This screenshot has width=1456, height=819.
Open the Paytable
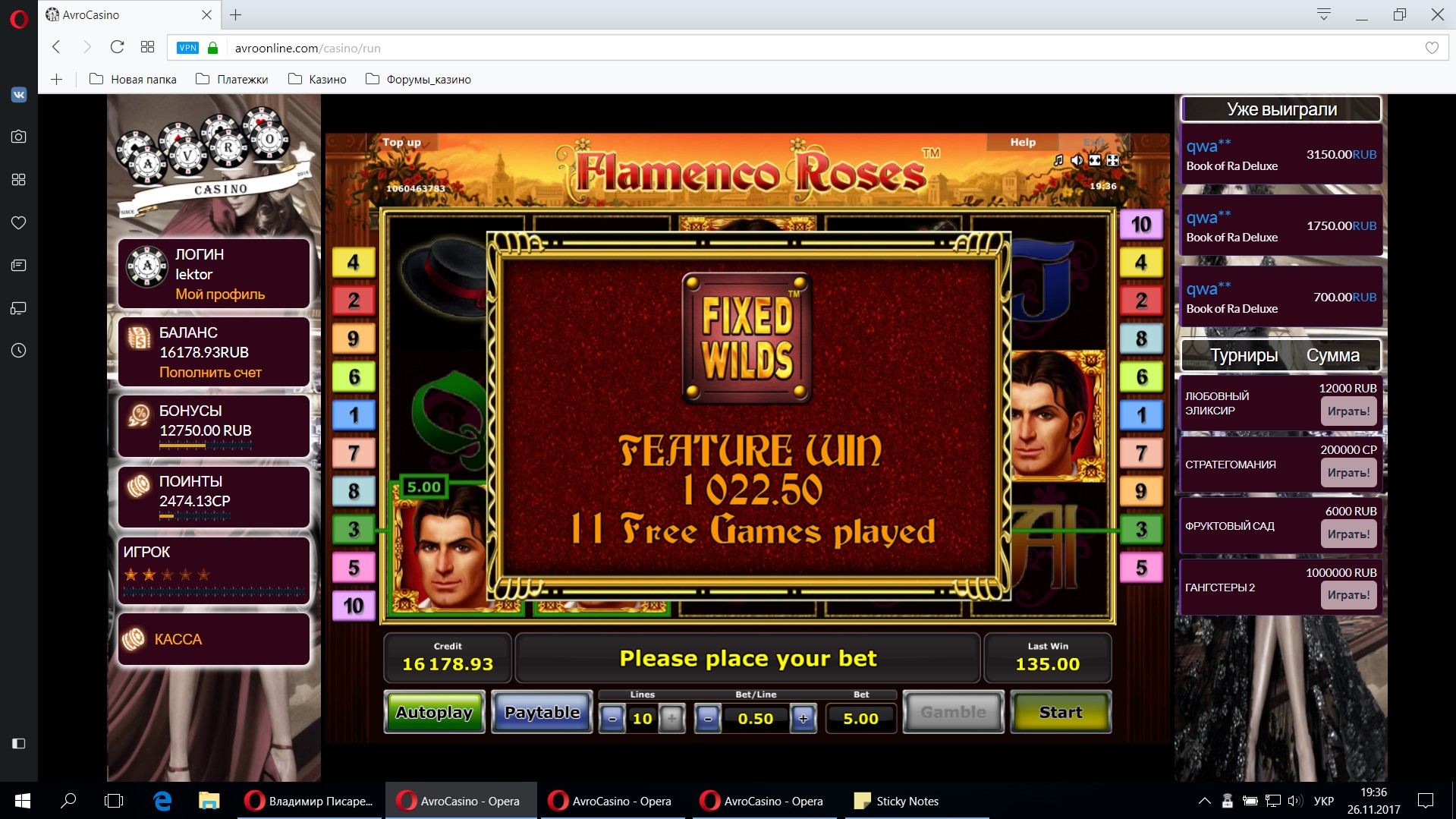542,712
